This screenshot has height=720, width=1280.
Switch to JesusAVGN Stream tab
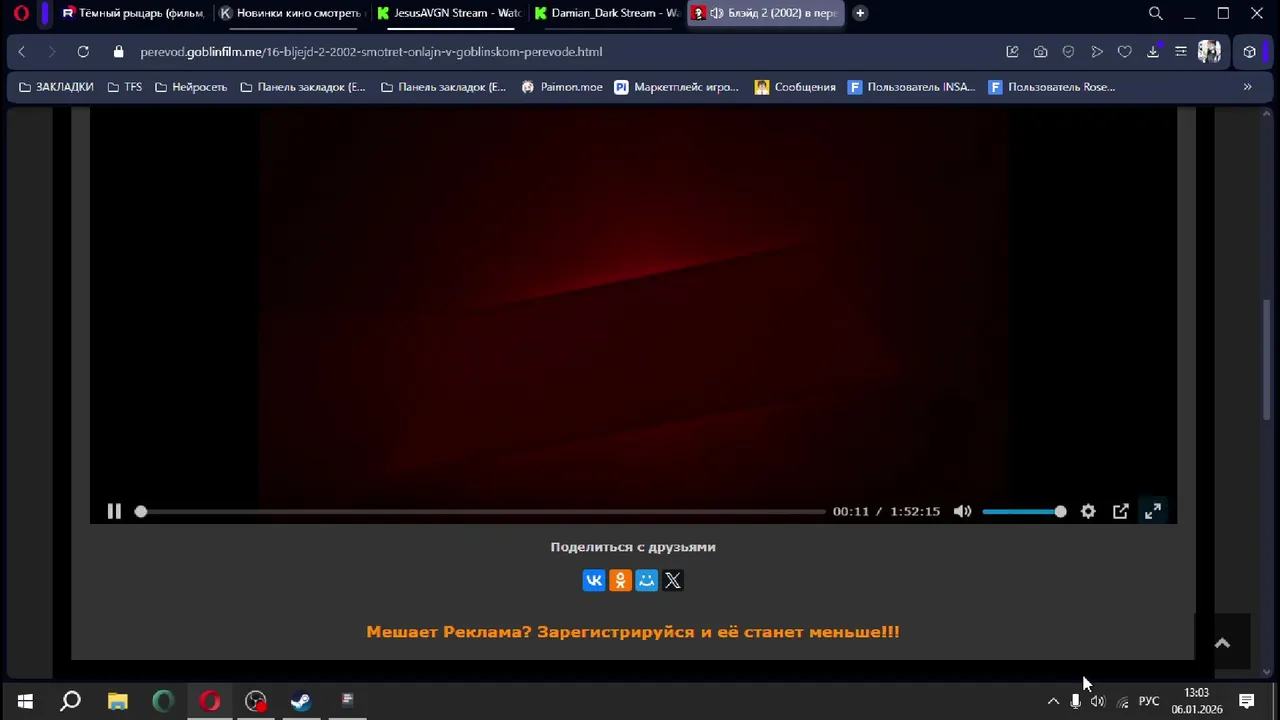448,13
